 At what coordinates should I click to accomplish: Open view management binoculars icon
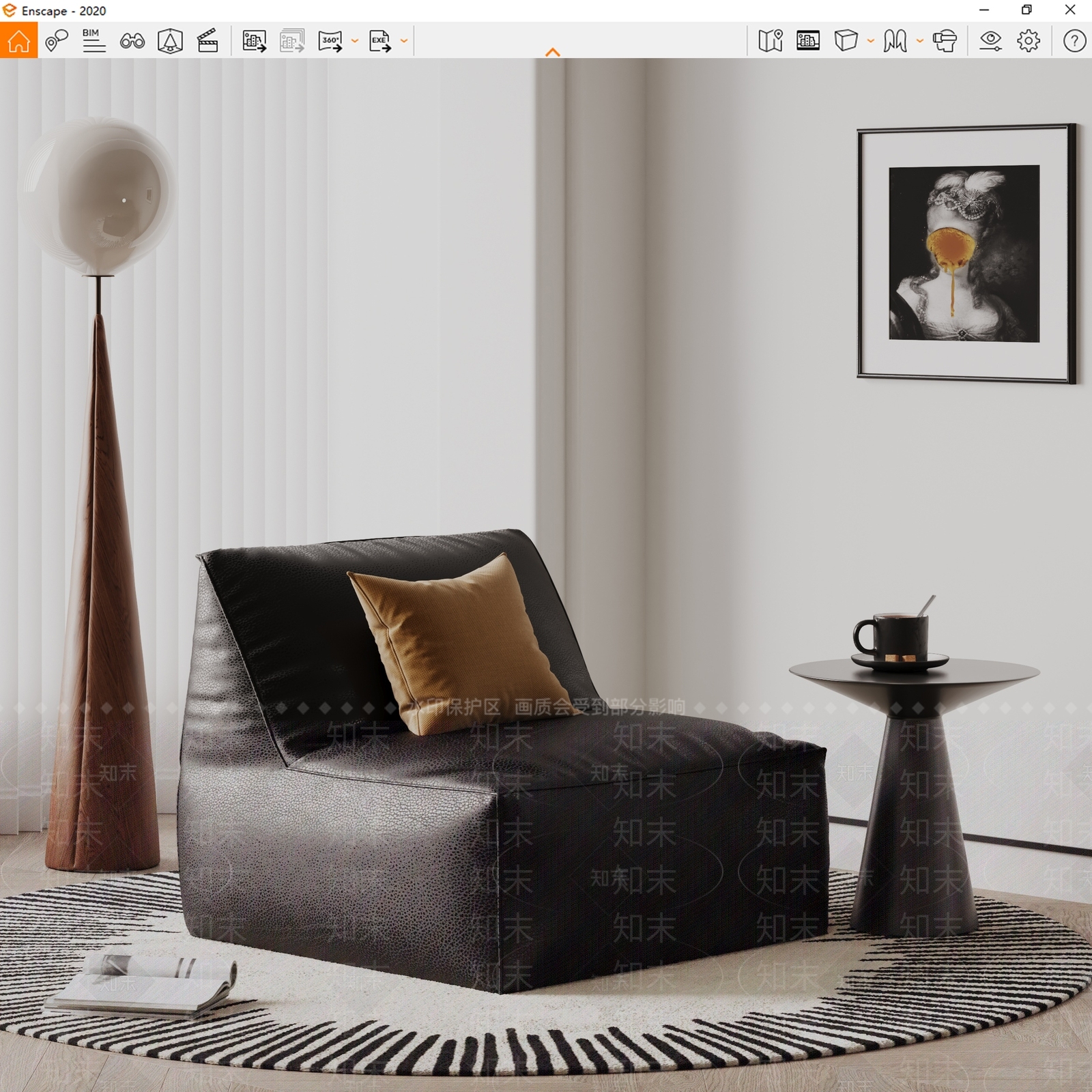point(132,41)
